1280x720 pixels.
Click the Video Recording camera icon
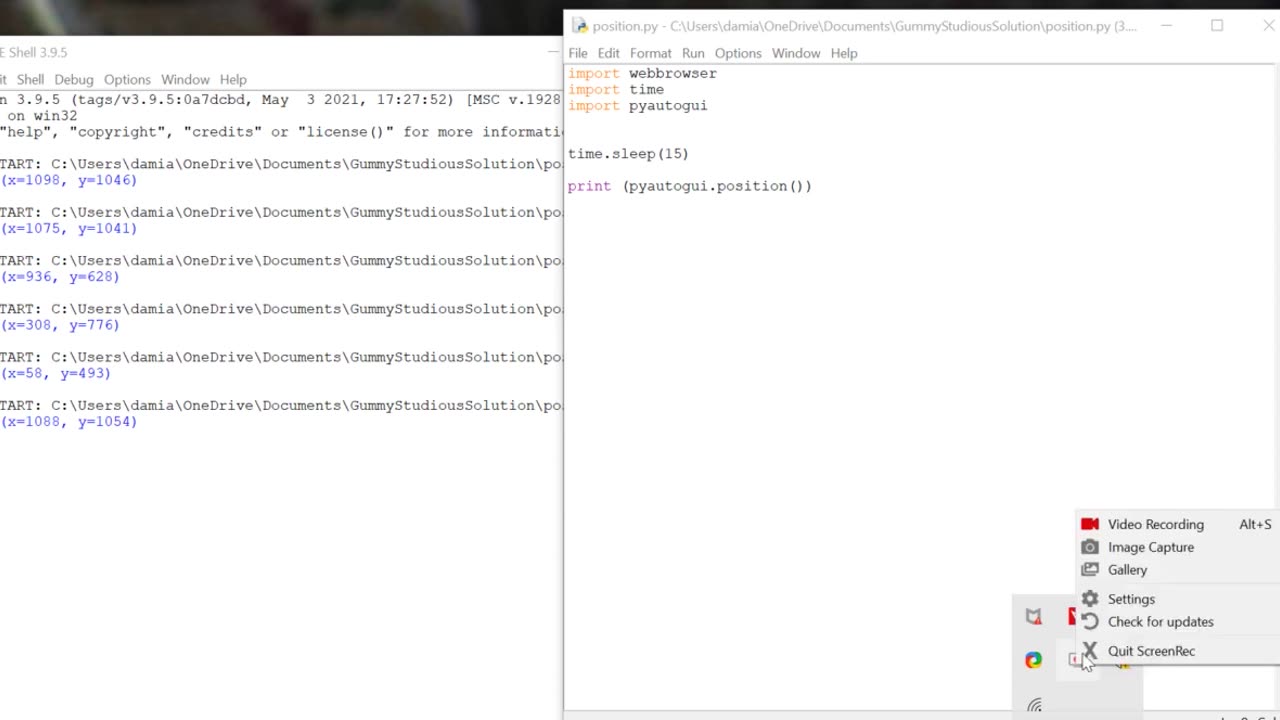(x=1090, y=524)
